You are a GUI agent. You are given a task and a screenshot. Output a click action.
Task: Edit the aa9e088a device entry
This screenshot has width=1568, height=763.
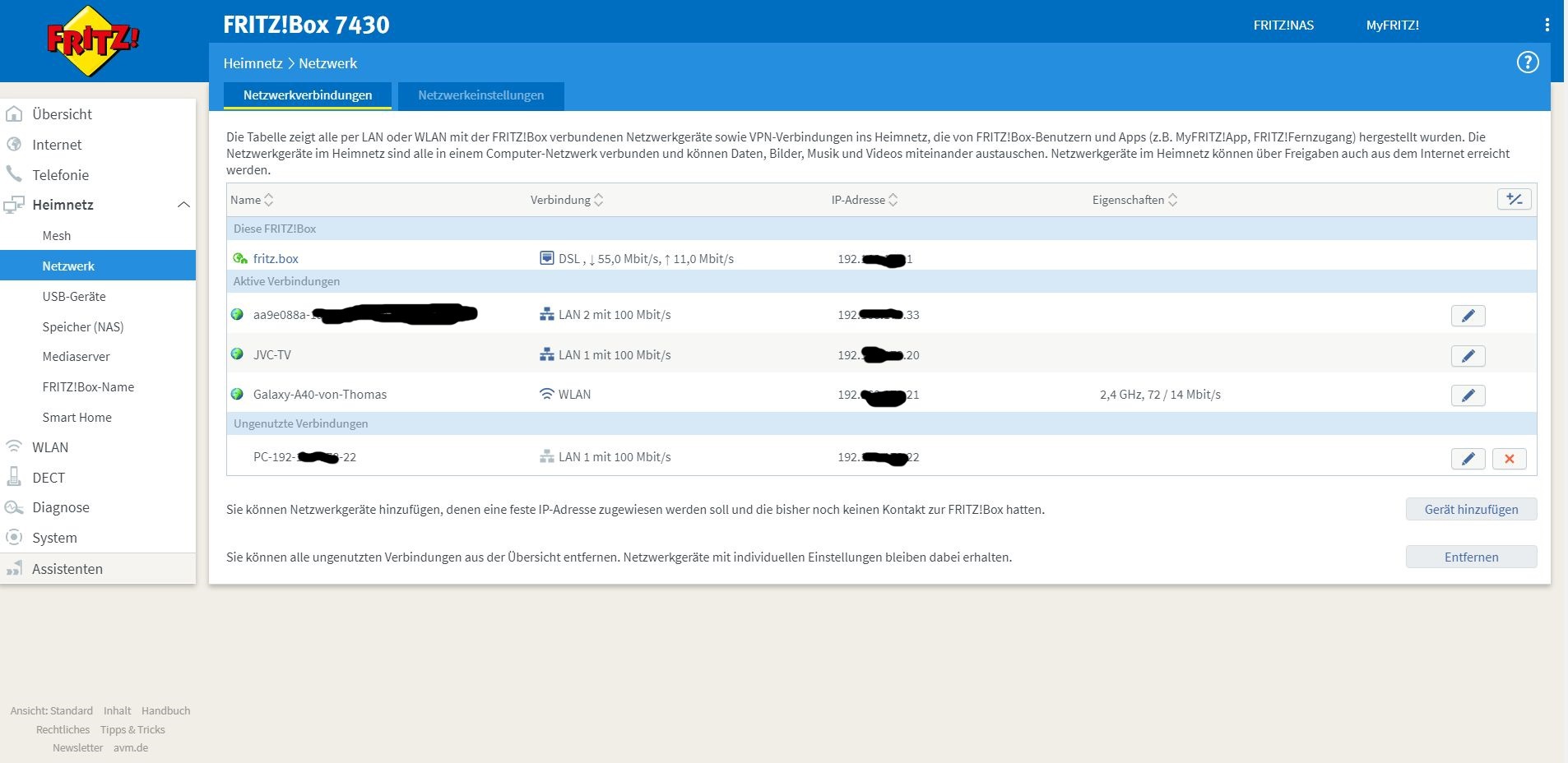pyautogui.click(x=1468, y=316)
